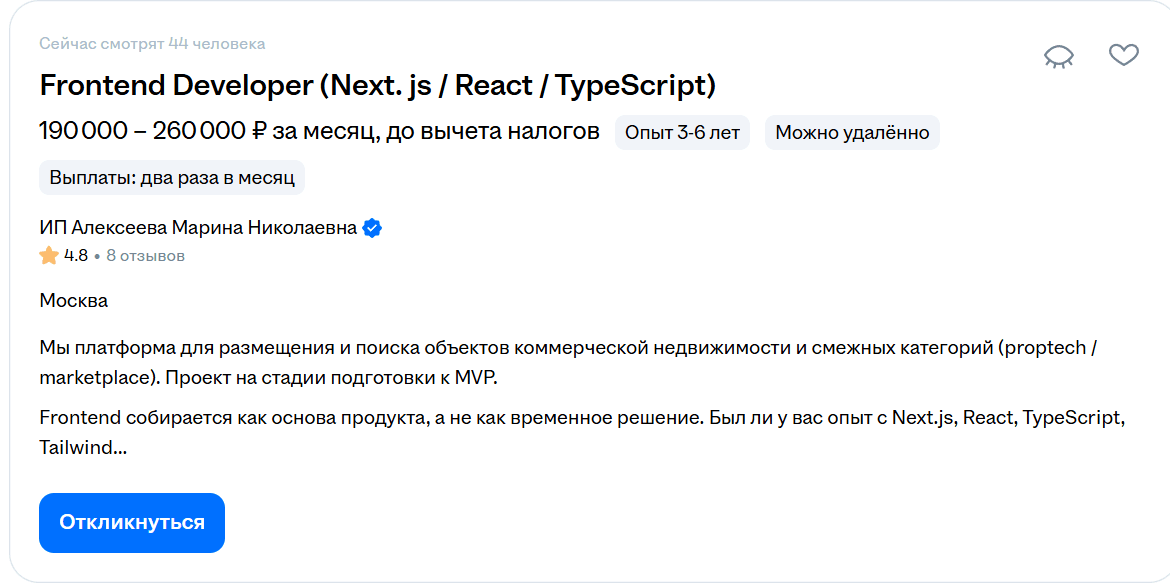
Task: Tap the star beside the 4.8 rating
Action: pos(46,256)
